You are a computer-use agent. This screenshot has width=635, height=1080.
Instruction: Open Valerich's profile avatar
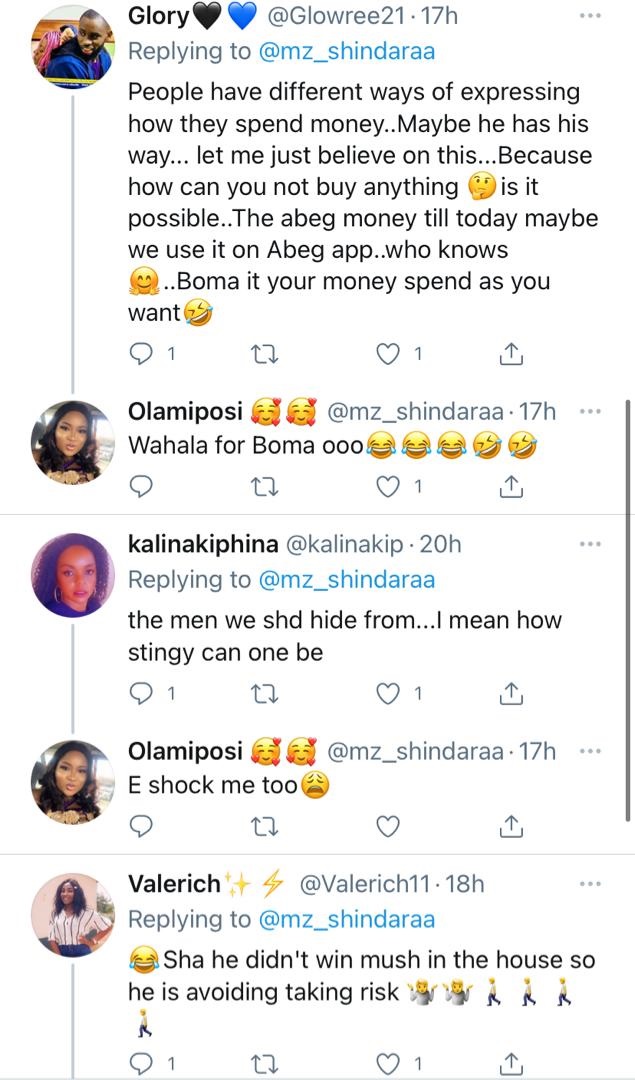tap(73, 914)
